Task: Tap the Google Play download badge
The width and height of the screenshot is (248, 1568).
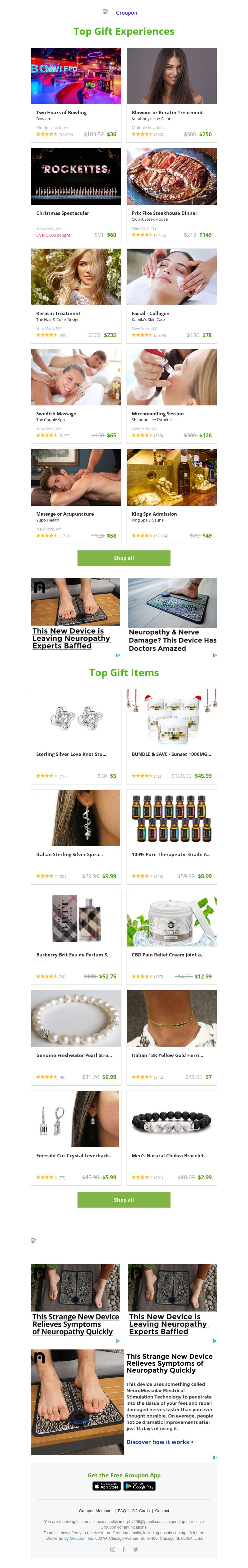Action: pyautogui.click(x=140, y=1486)
